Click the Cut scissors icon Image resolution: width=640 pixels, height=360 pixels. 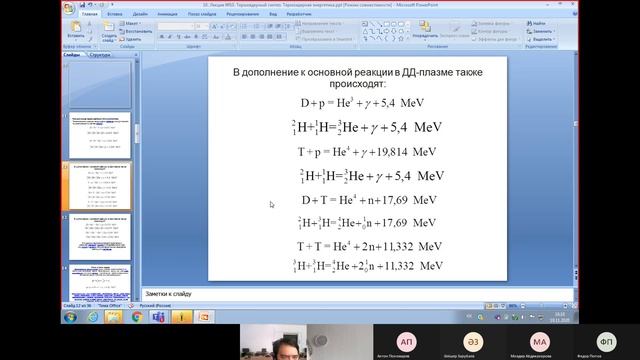pos(90,24)
